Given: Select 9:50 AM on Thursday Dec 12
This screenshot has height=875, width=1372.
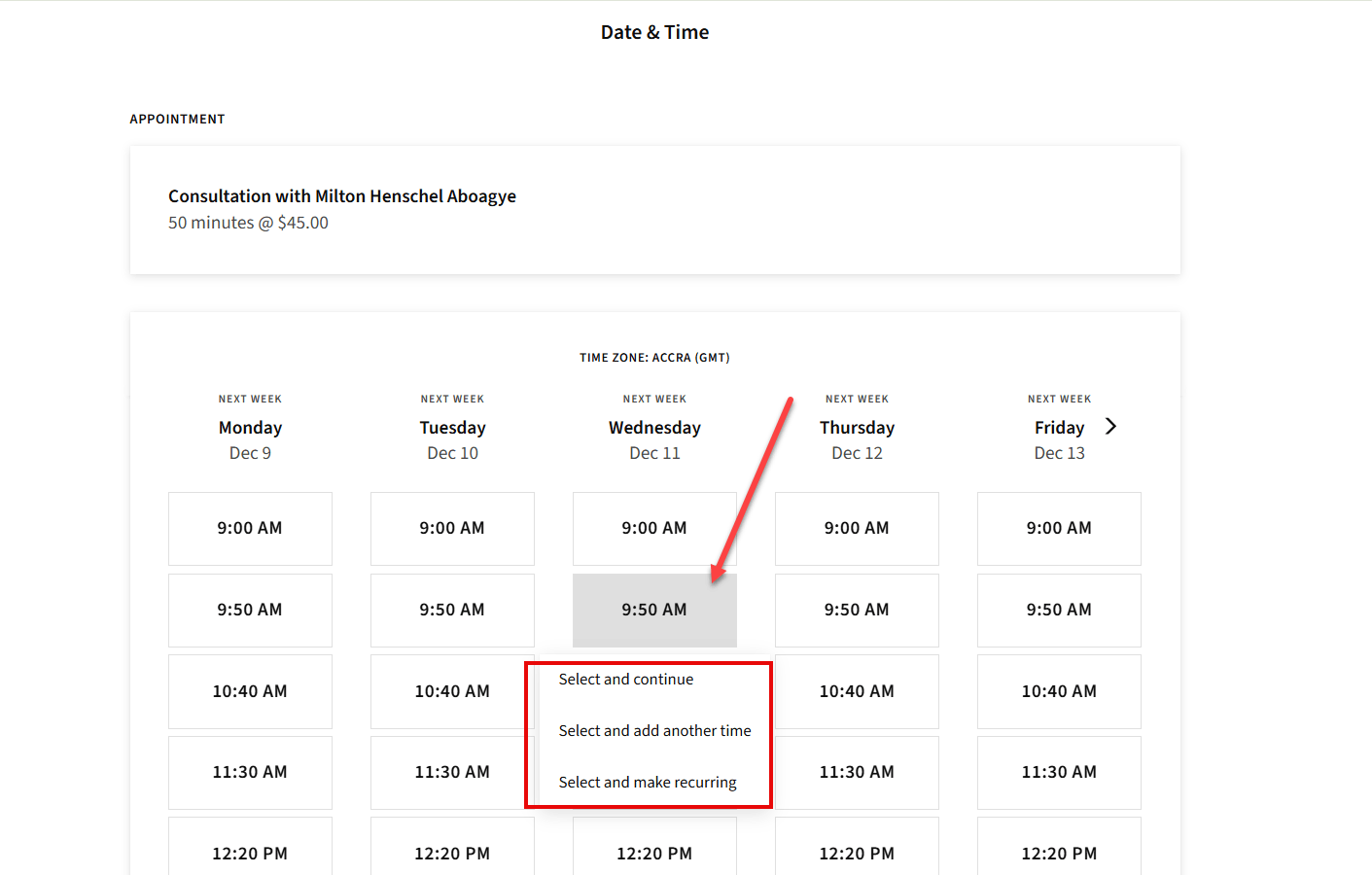Looking at the screenshot, I should tap(857, 610).
